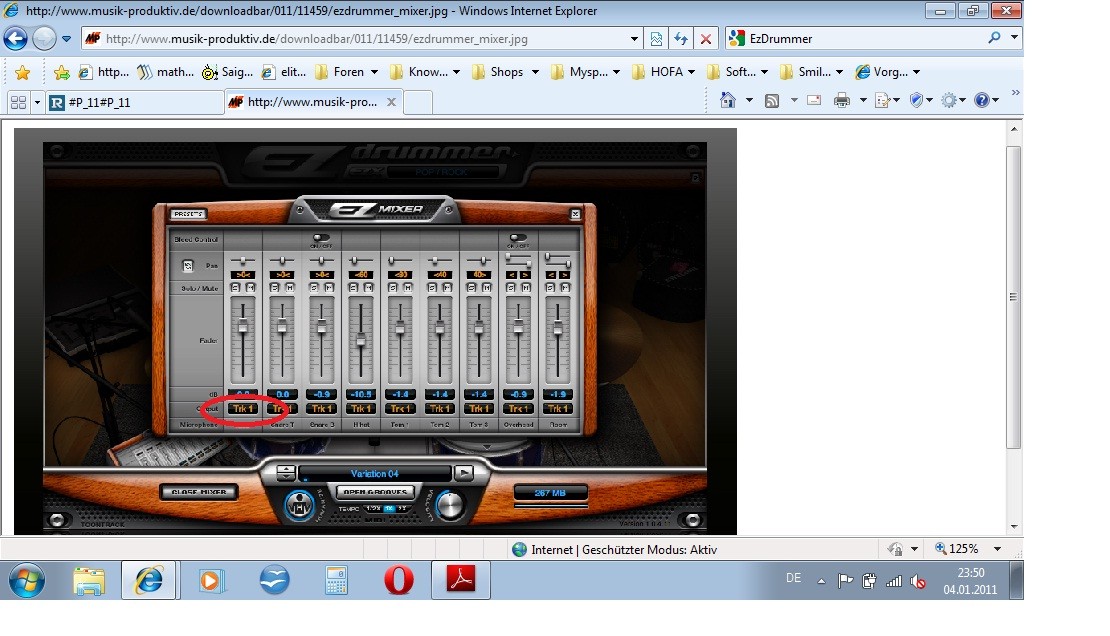
Task: Open Opera from the taskbar
Action: click(x=399, y=580)
